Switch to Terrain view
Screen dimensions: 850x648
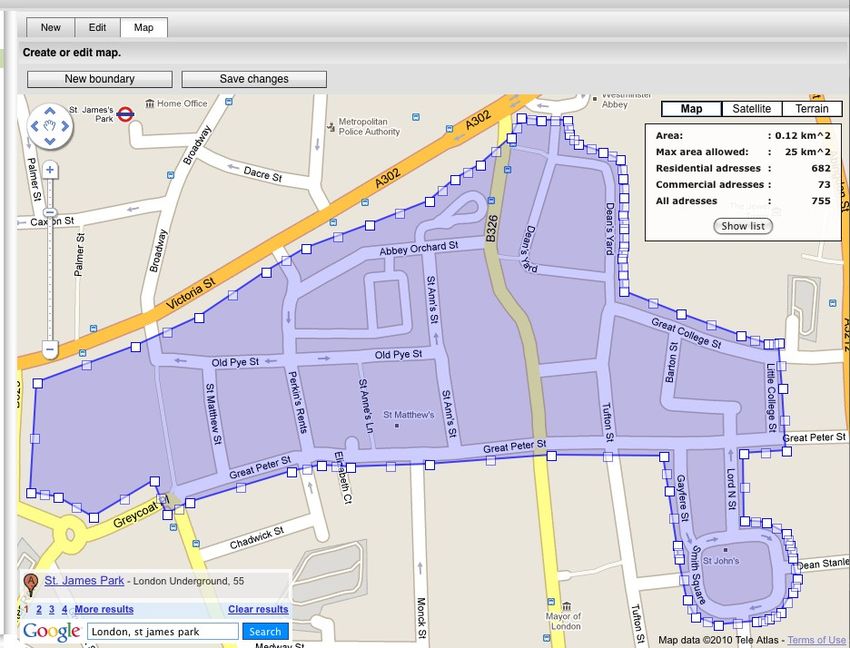pos(812,108)
